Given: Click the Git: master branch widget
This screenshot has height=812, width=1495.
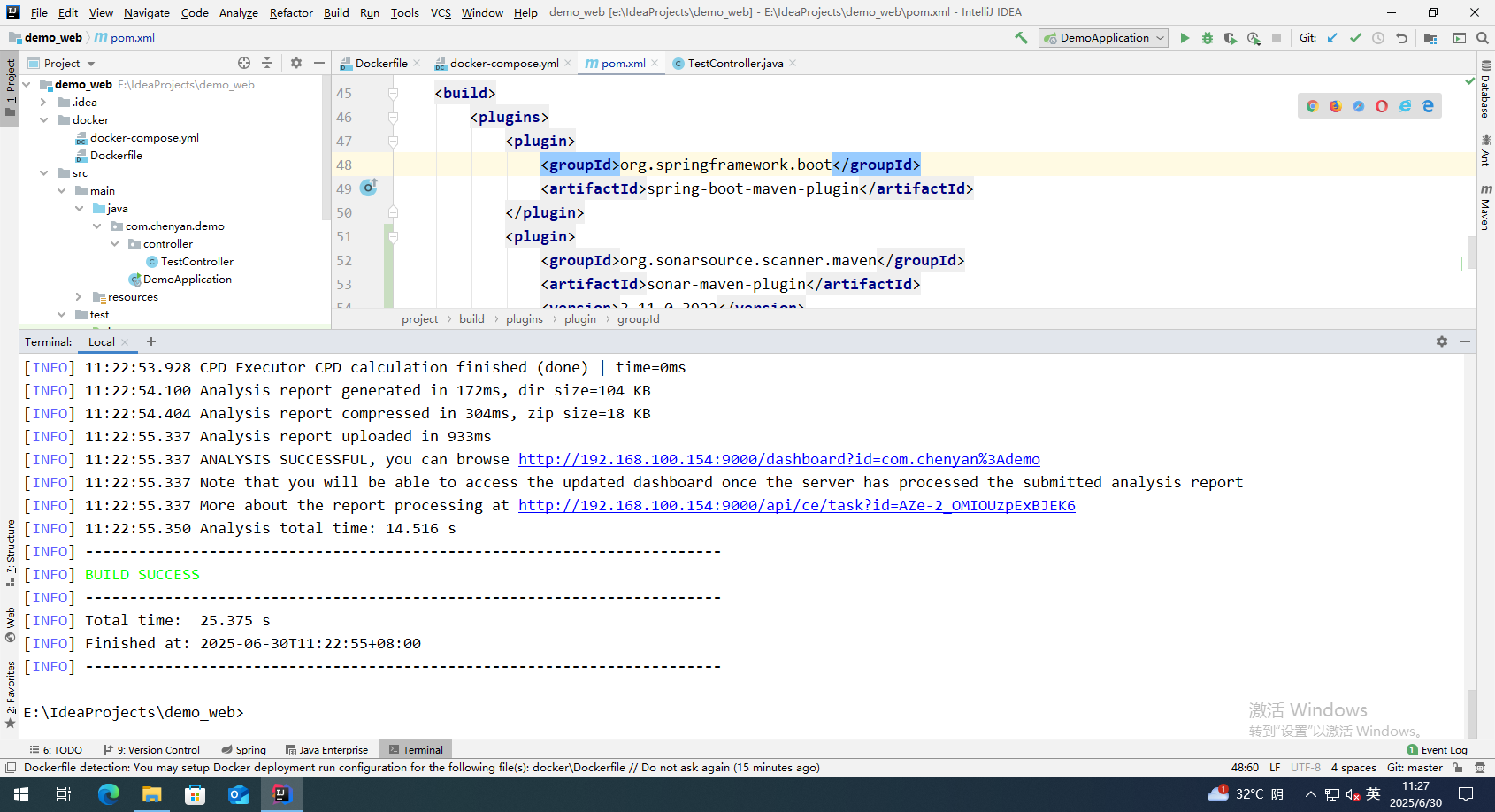Looking at the screenshot, I should click(1414, 768).
